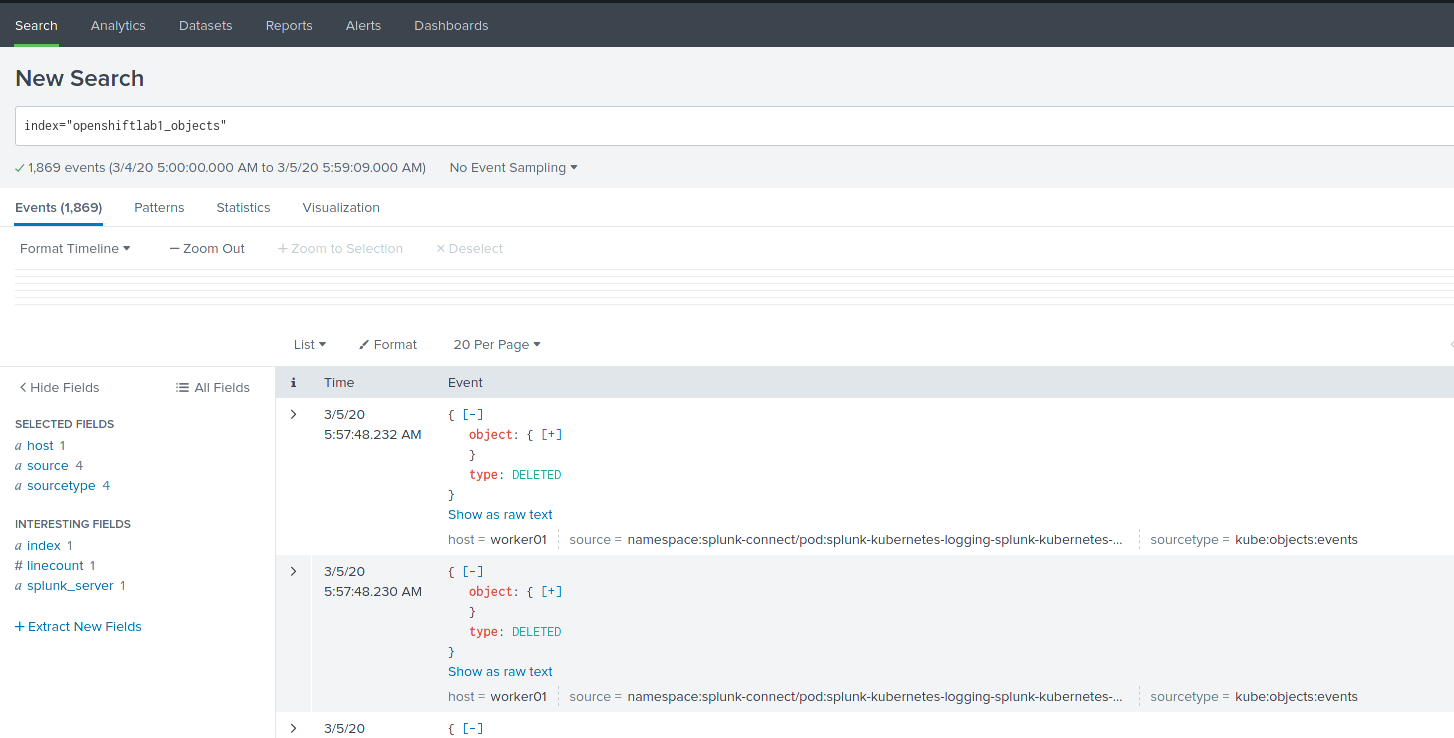1454x738 pixels.
Task: Expand the second event row chevron
Action: (x=293, y=571)
